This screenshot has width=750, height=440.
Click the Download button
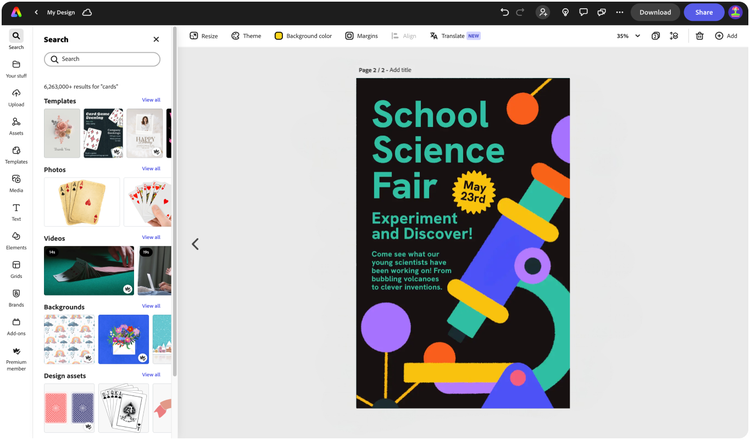[655, 12]
